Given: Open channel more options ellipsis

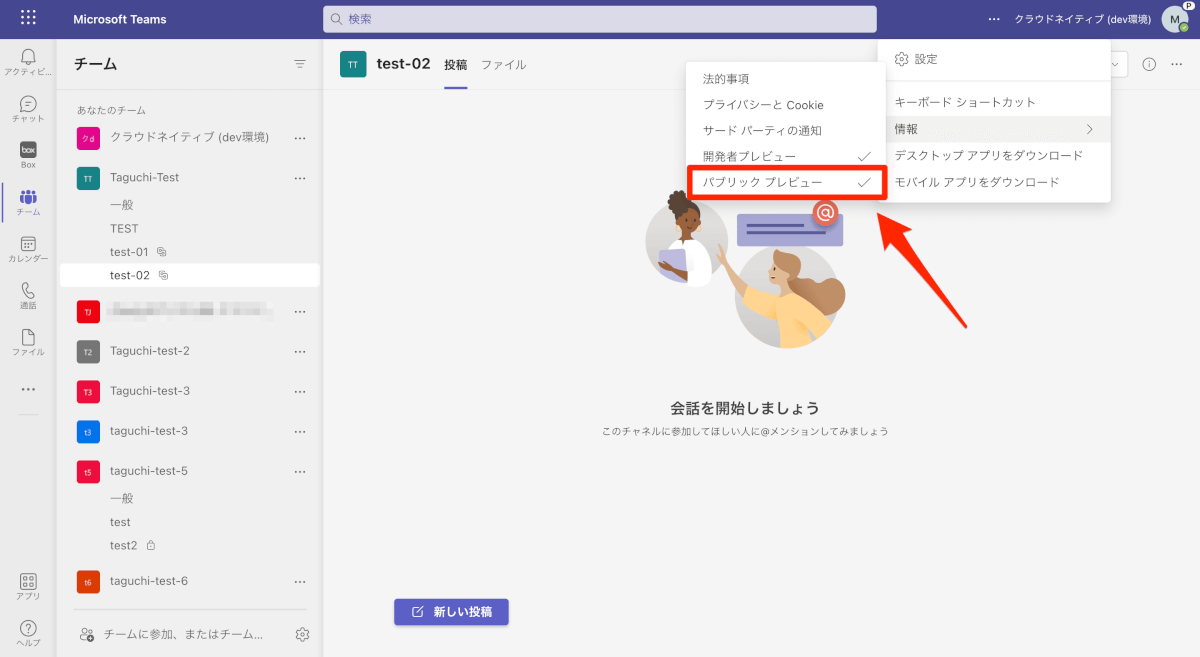Looking at the screenshot, I should tap(1176, 64).
